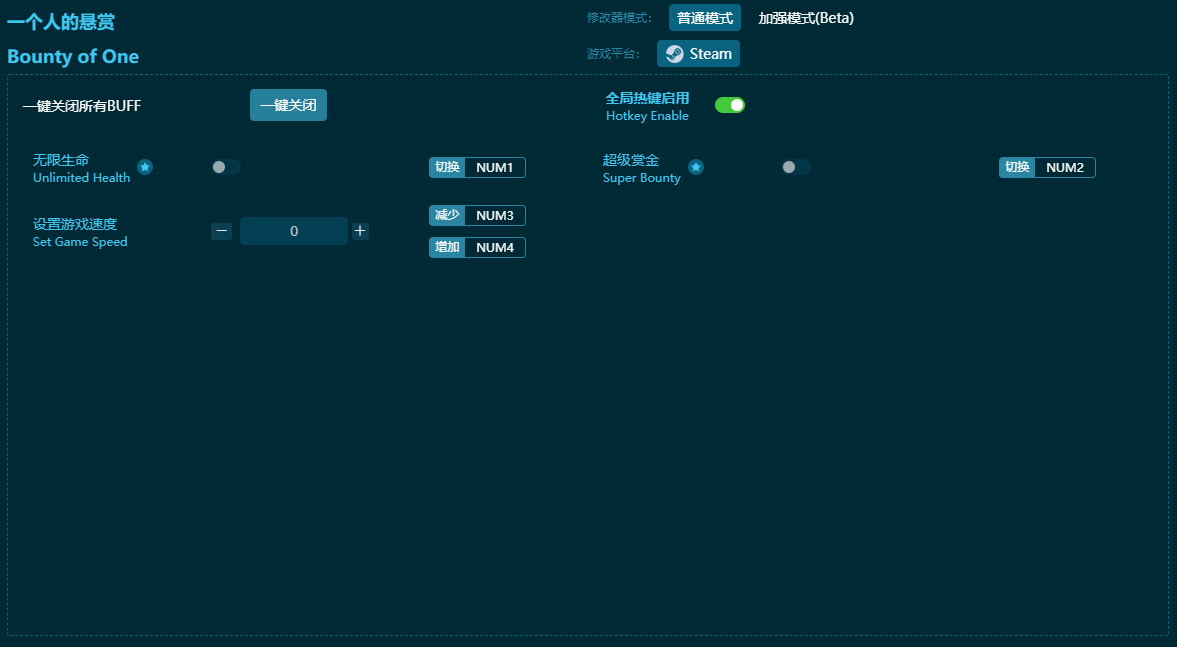Click the 一键关闭 disable-all button
The width and height of the screenshot is (1177, 647).
tap(288, 105)
